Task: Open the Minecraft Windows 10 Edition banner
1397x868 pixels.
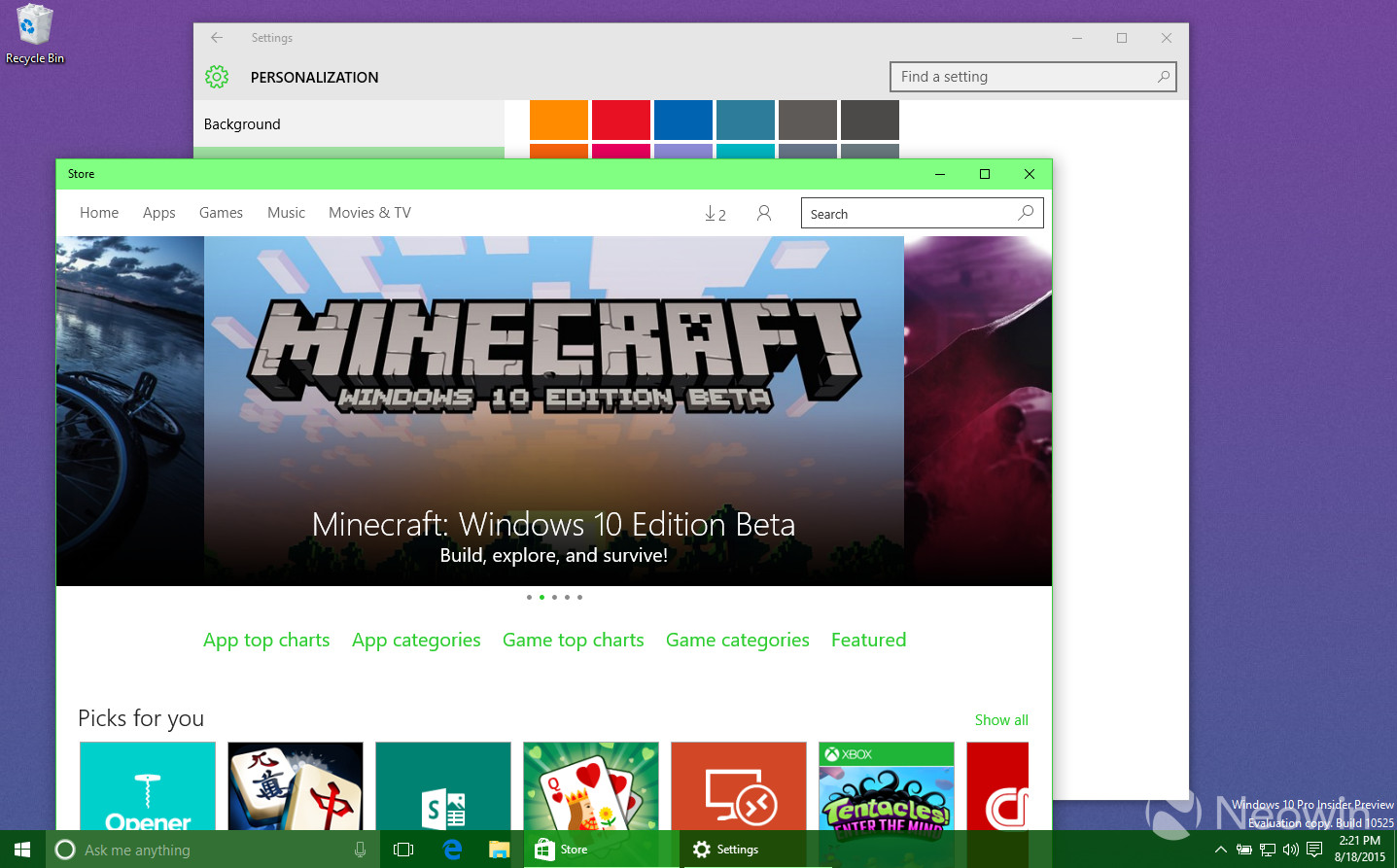Action: (x=554, y=411)
